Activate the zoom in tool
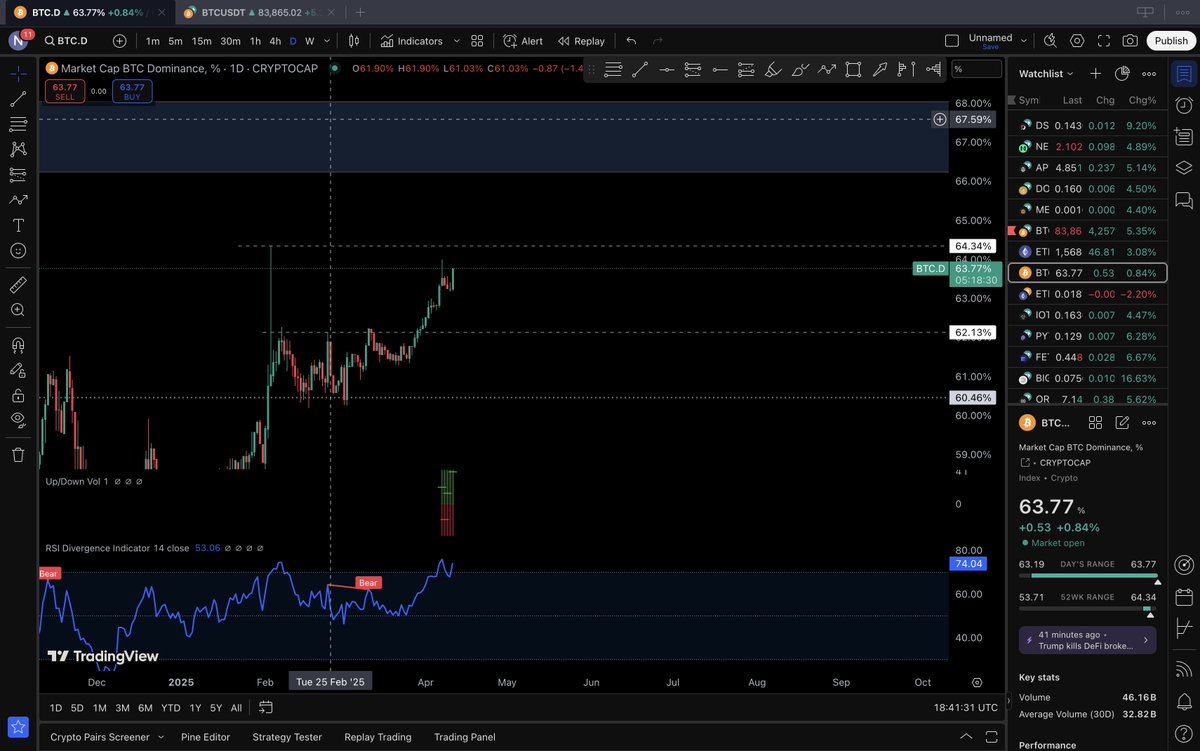 [18, 310]
